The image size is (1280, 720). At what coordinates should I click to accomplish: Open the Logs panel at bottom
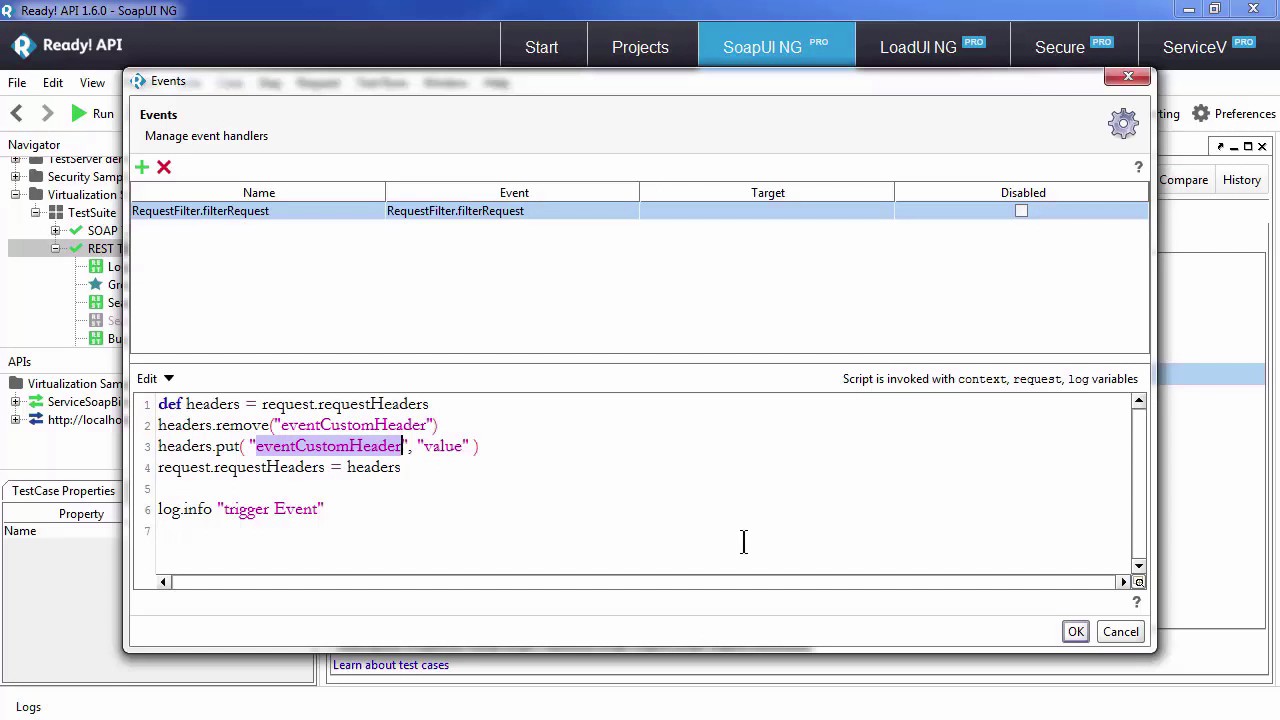(28, 707)
